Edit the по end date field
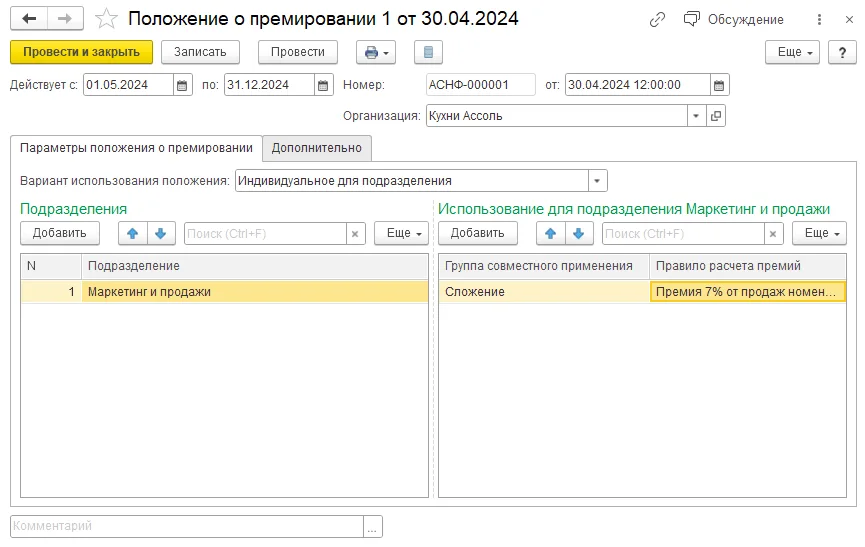Image resolution: width=865 pixels, height=547 pixels. point(269,85)
